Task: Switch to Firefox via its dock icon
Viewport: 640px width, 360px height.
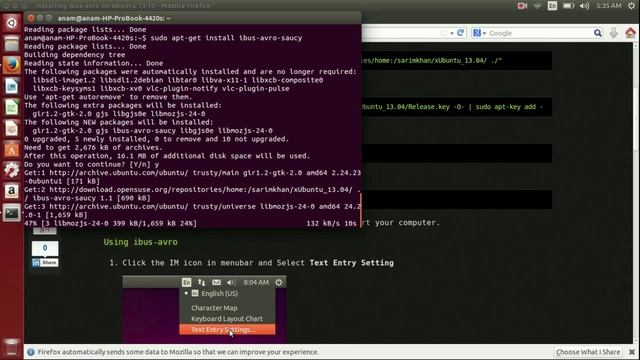Action: coord(11,64)
